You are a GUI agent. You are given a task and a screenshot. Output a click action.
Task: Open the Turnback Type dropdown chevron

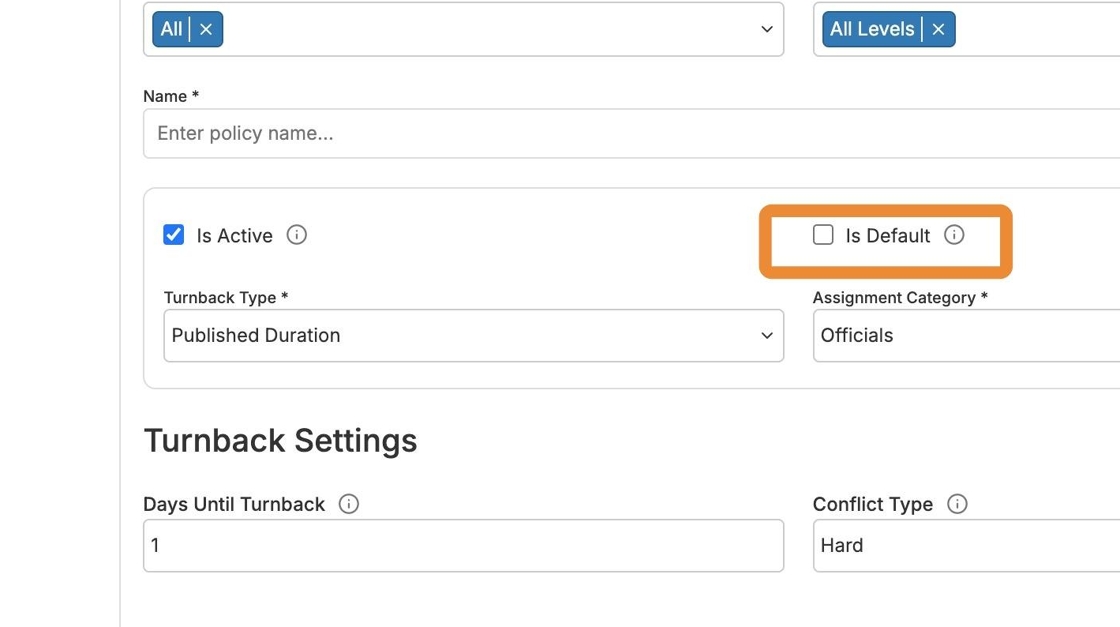coord(767,335)
